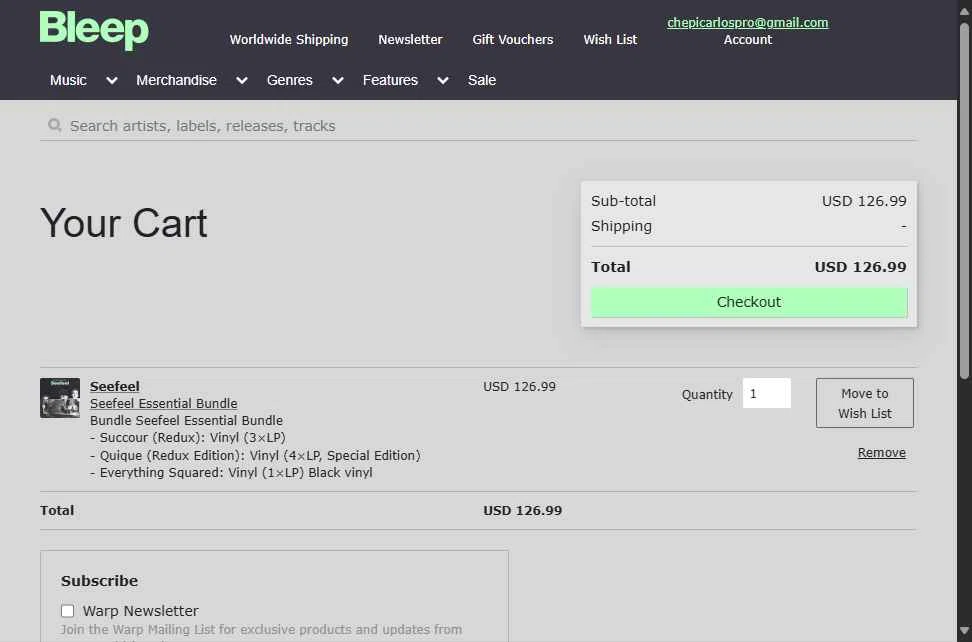Open the Newsletter page
Screen dimensions: 972x642
410,39
